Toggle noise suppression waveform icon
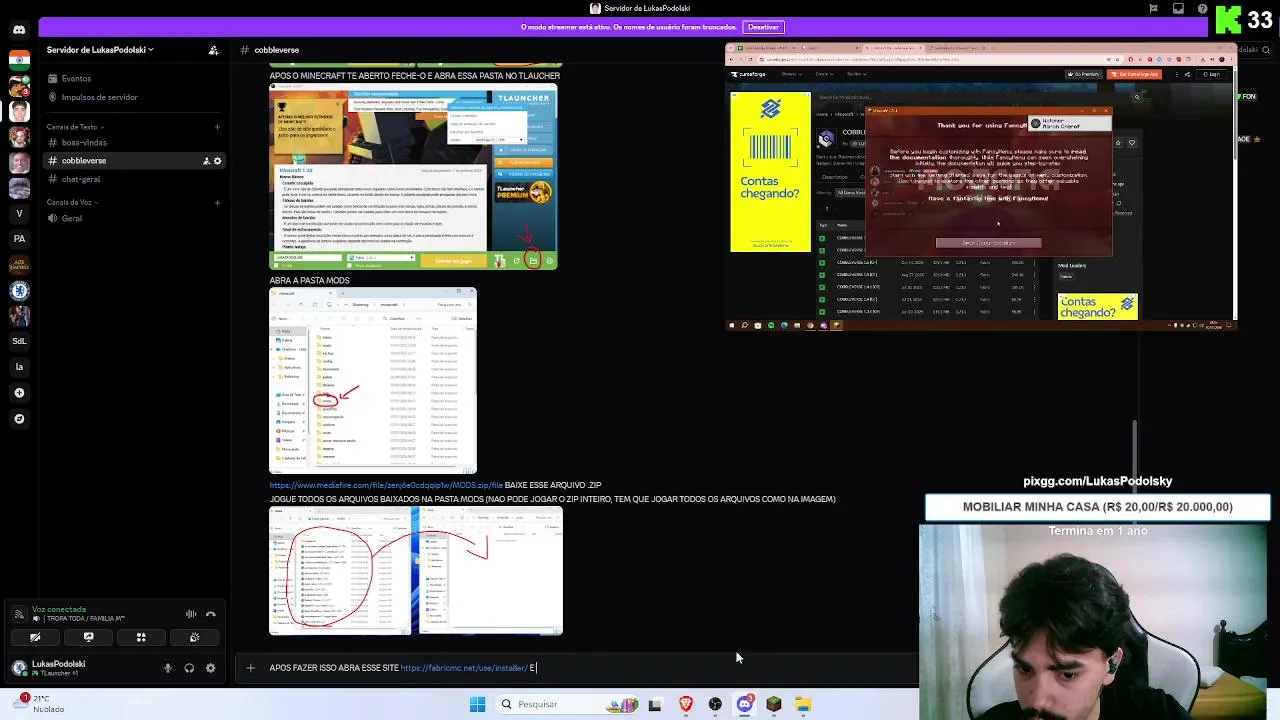The image size is (1280, 720). click(x=191, y=614)
